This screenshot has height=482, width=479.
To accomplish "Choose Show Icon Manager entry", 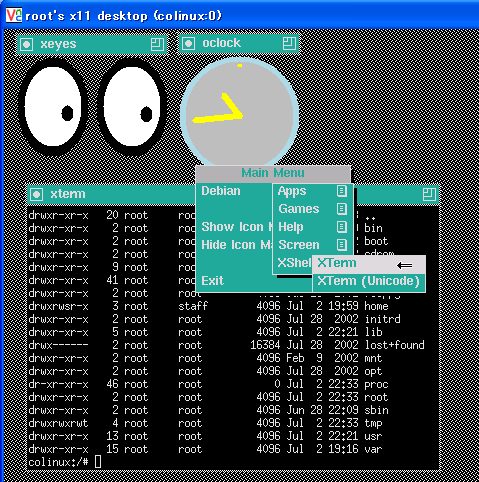I will (x=235, y=227).
